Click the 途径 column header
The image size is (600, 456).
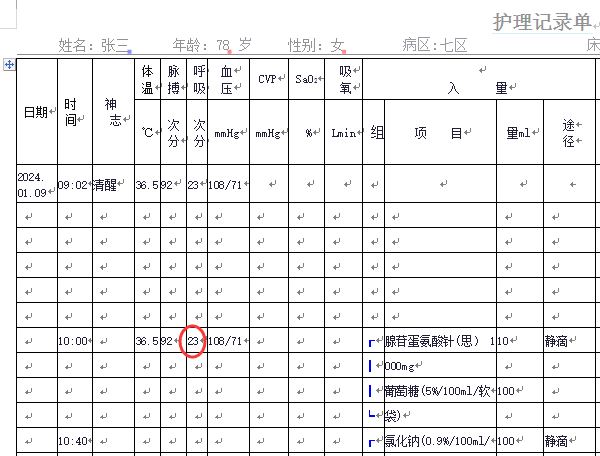[569, 132]
